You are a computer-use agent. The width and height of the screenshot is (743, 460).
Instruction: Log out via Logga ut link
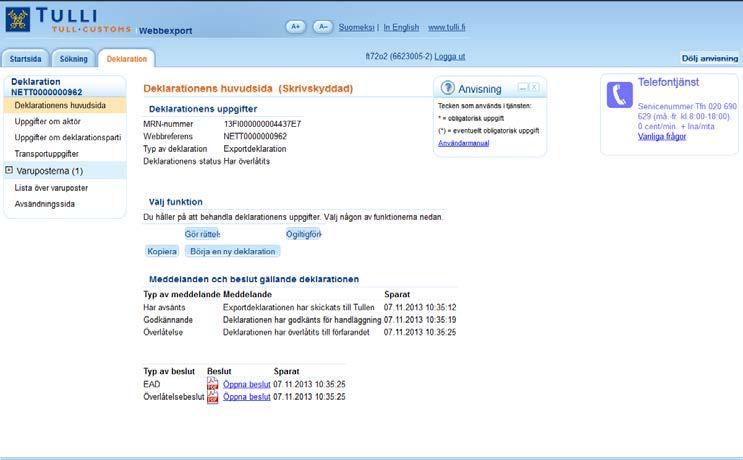[x=450, y=56]
